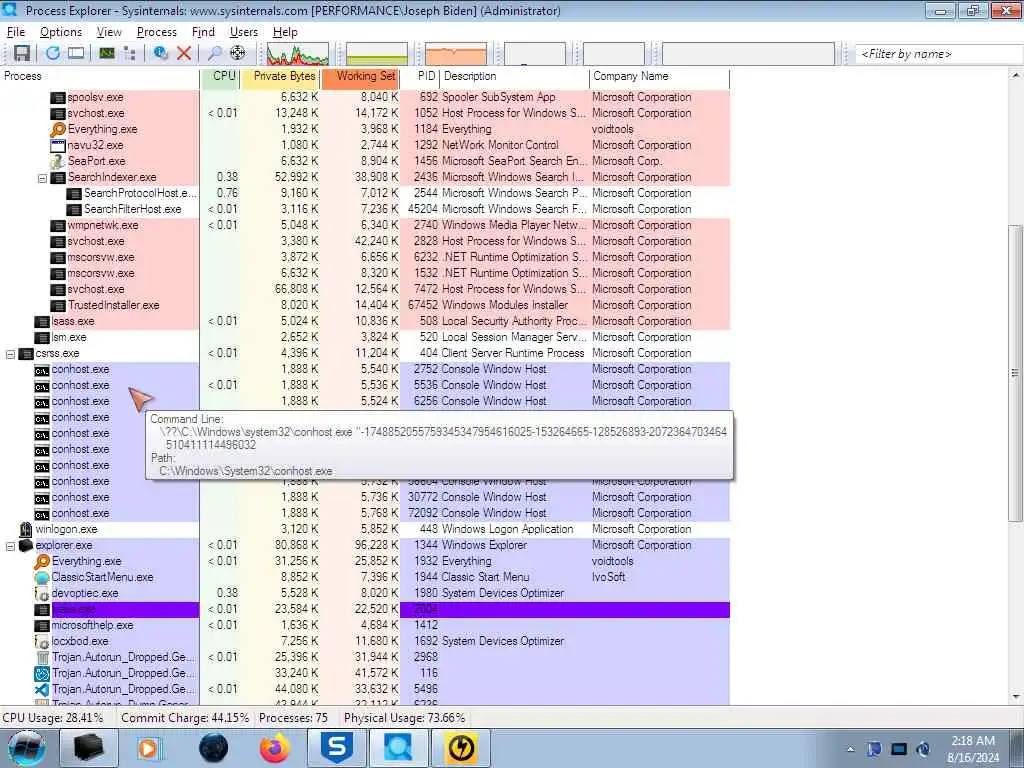The height and width of the screenshot is (768, 1024).
Task: Click the Trojan process icon in the PID 5496 row
Action: point(42,690)
